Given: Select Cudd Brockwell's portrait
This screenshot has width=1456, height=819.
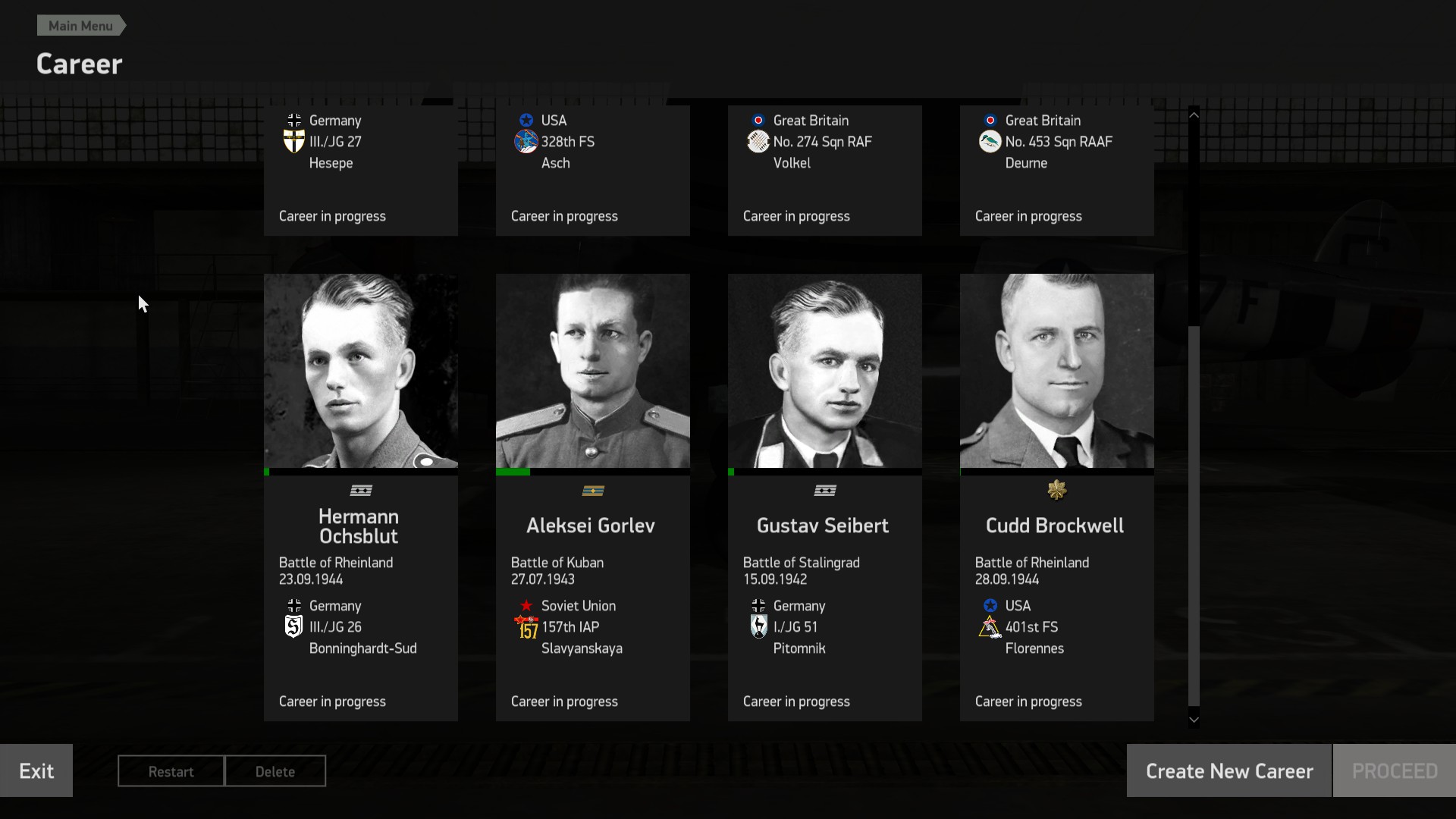Looking at the screenshot, I should [x=1057, y=371].
